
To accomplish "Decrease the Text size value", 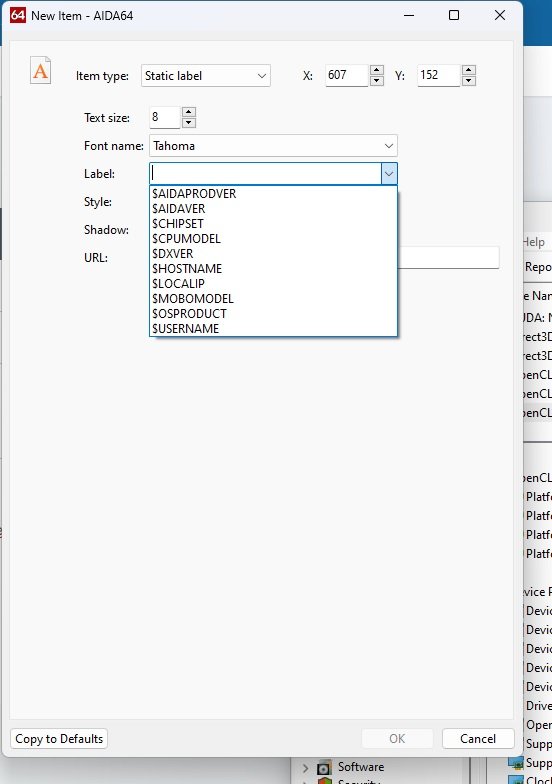I will pyautogui.click(x=188, y=123).
